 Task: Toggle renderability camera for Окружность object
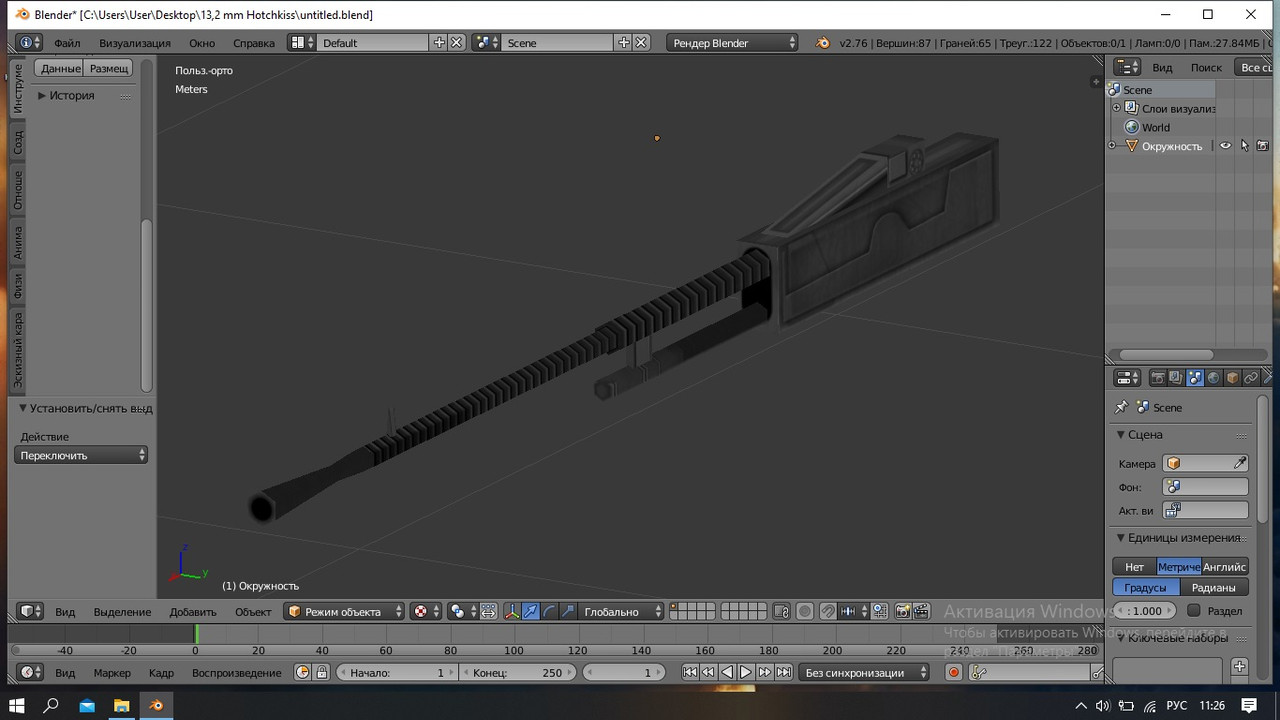[1262, 146]
